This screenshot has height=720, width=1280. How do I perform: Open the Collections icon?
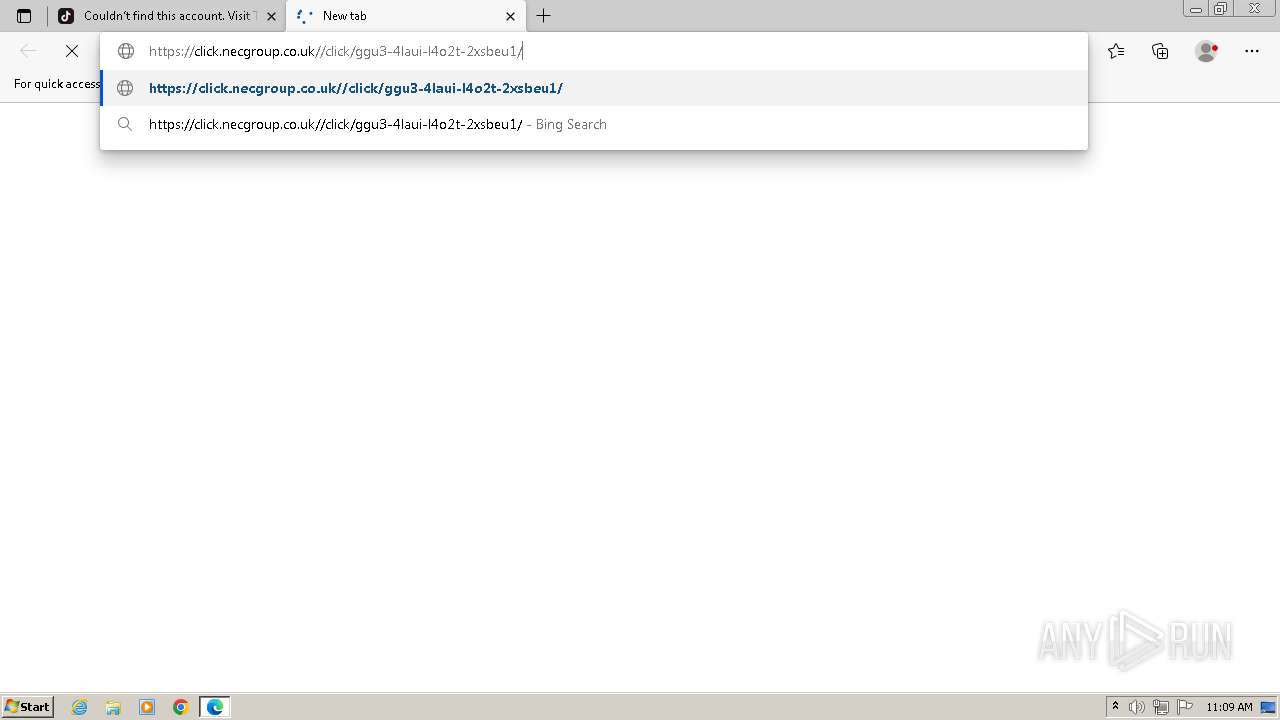(1160, 51)
